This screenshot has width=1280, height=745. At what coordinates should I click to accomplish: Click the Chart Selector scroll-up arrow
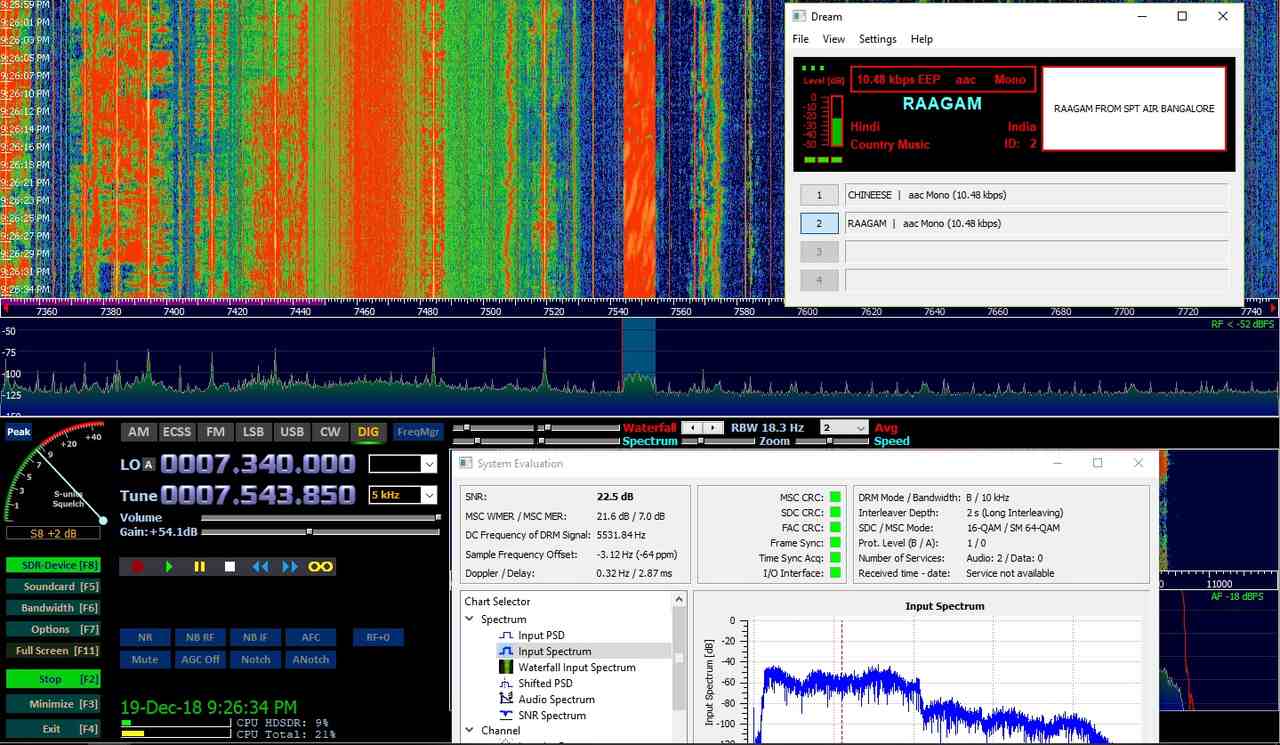(x=679, y=600)
